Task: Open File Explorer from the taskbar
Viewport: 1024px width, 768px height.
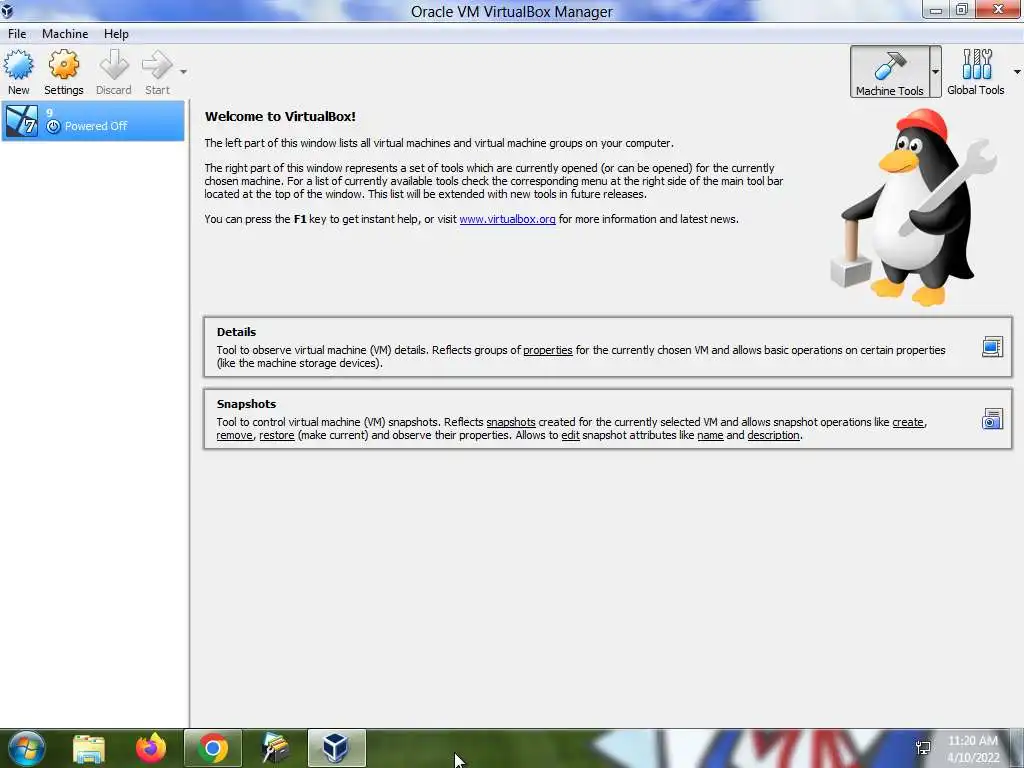Action: (89, 748)
